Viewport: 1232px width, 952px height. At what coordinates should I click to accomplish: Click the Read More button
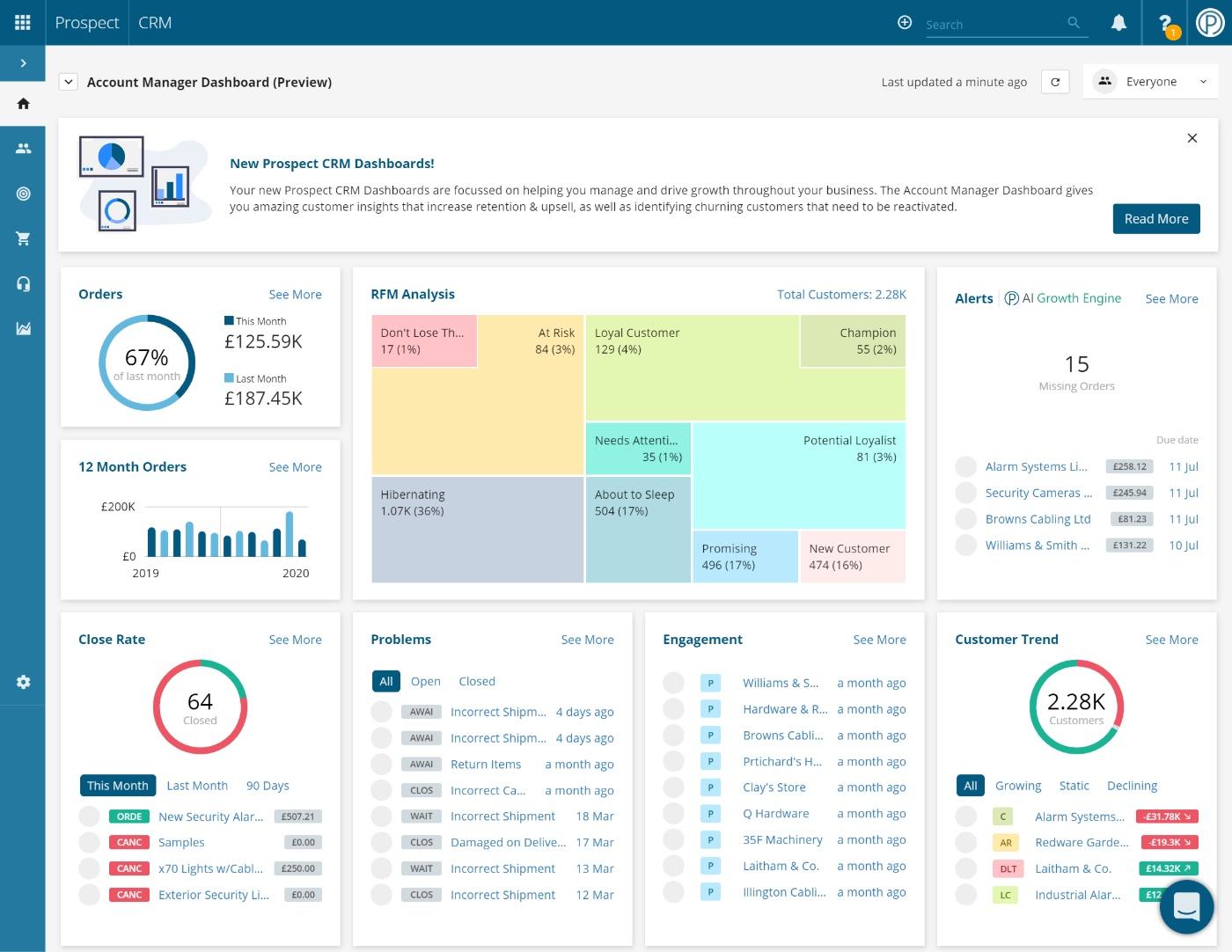click(1155, 218)
